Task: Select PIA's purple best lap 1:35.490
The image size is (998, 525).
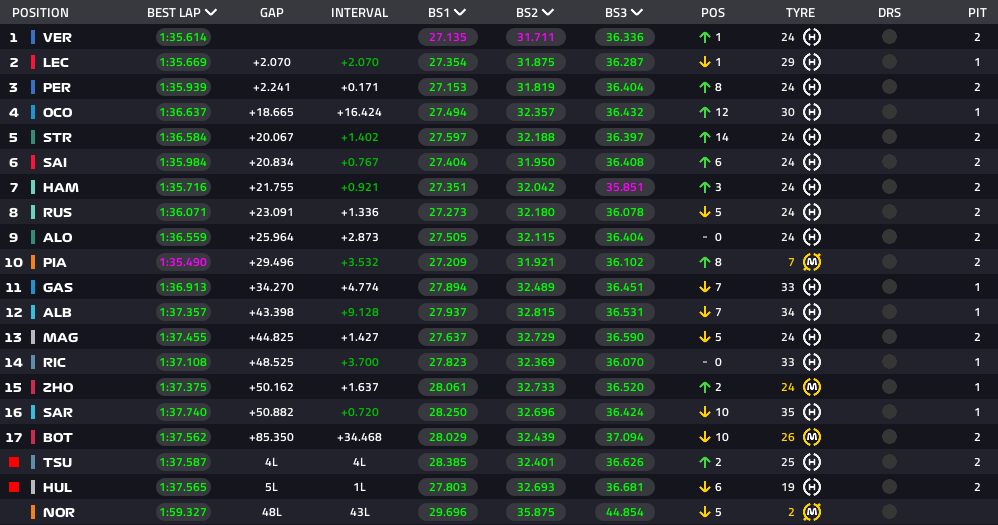Action: 182,262
